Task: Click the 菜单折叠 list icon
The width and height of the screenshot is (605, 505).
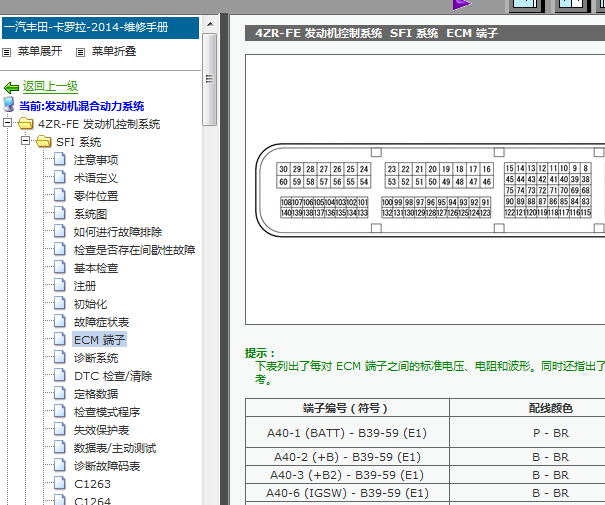Action: tap(80, 52)
